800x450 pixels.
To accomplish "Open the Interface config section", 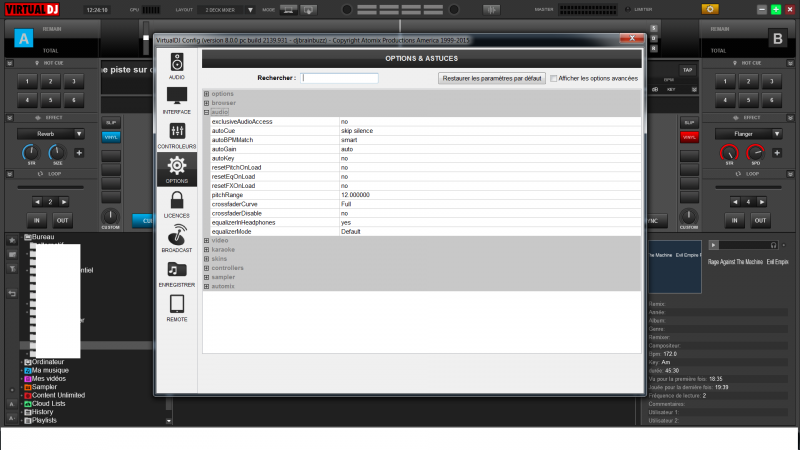I will click(x=177, y=100).
